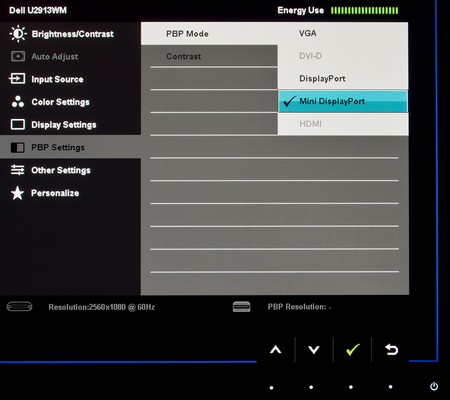The image size is (450, 400).
Task: Select the Color Settings dots icon
Action: (18, 102)
